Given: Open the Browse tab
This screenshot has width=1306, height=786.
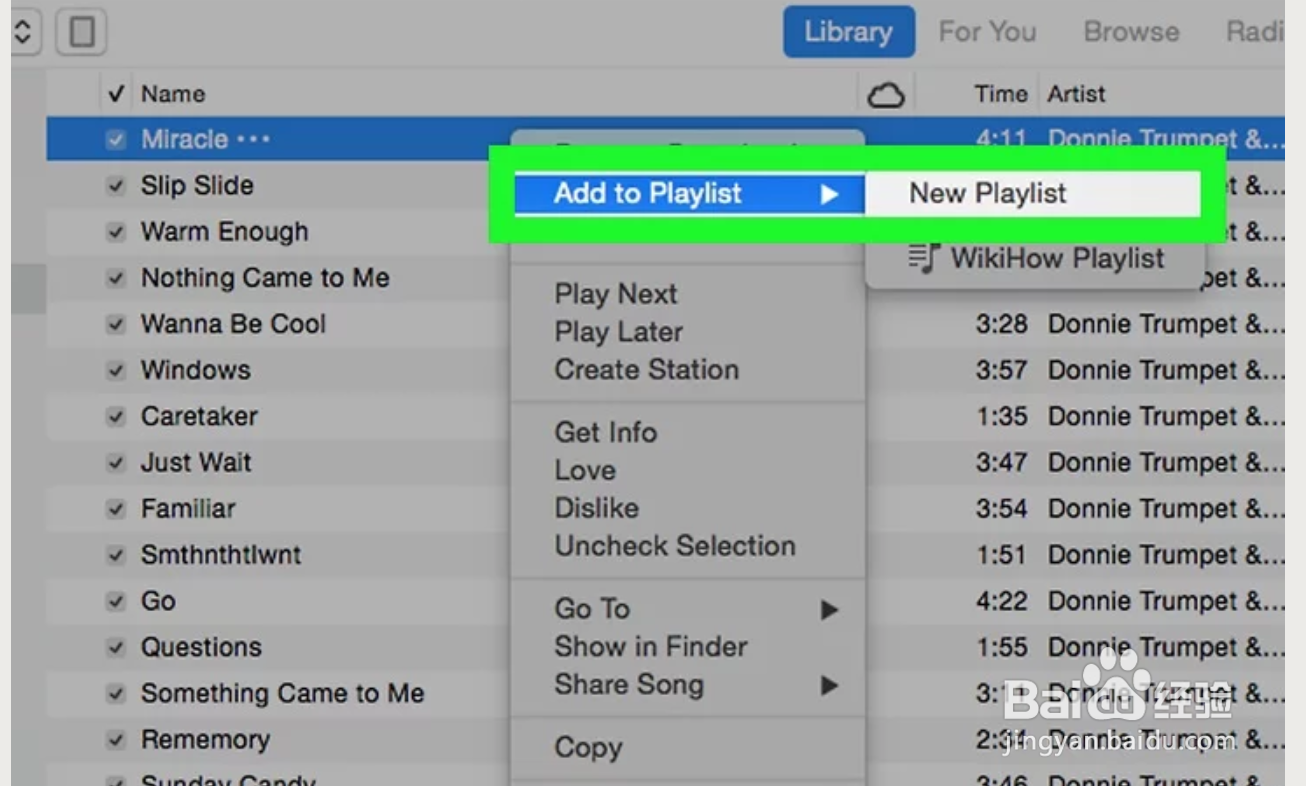Looking at the screenshot, I should tap(1131, 32).
